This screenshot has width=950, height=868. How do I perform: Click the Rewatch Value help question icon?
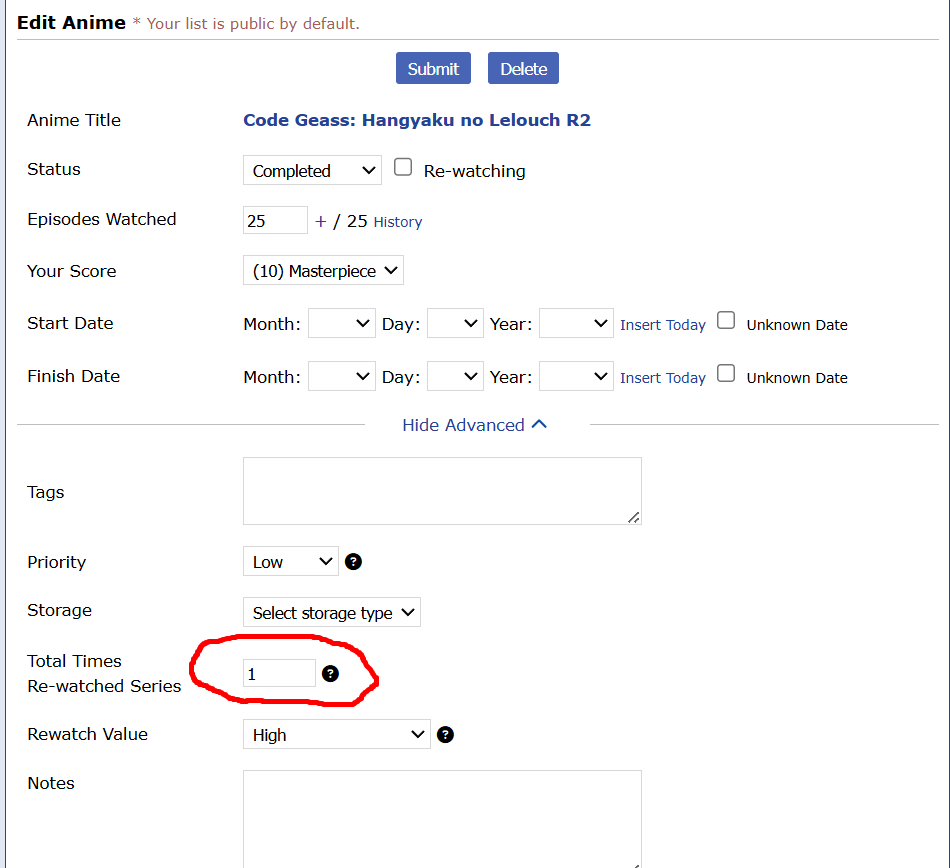pos(445,735)
